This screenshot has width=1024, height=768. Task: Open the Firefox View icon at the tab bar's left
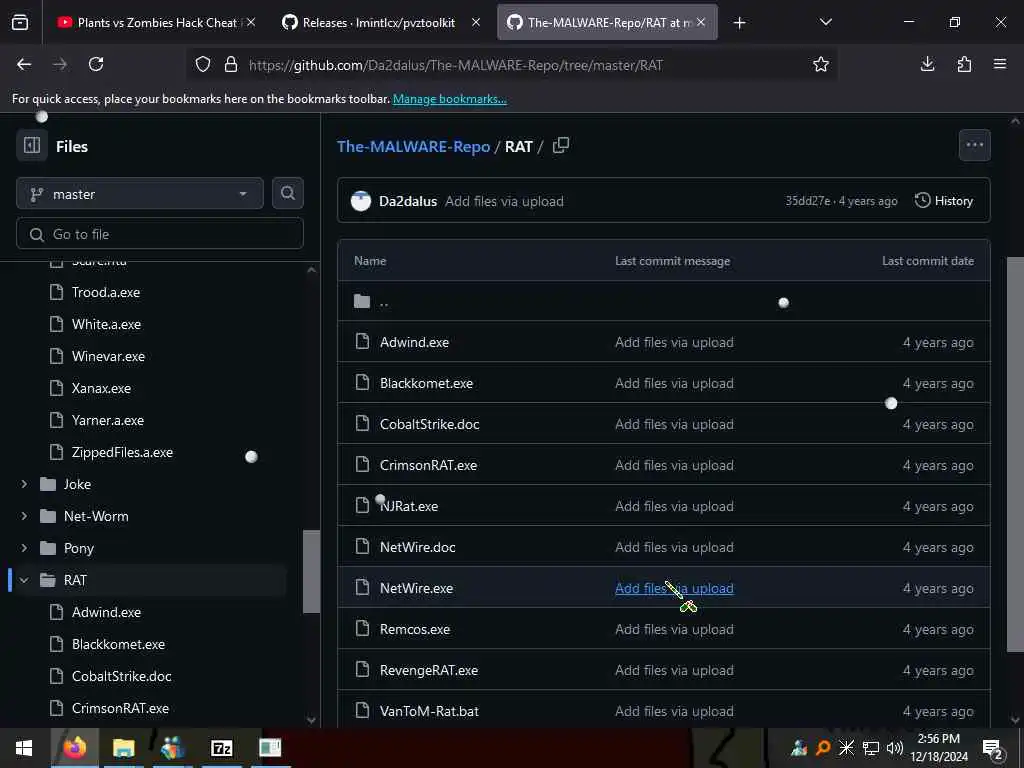[20, 22]
